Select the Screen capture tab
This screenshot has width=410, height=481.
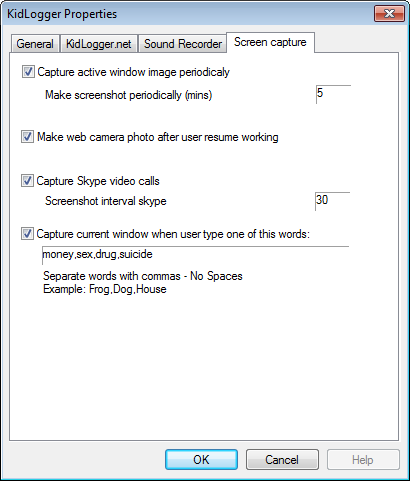coord(270,42)
